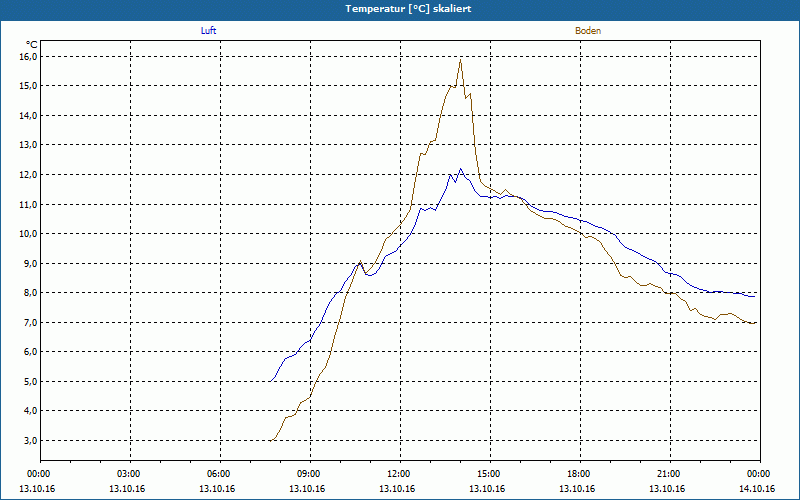The height and width of the screenshot is (500, 800).
Task: Click the 11,0 y-axis label
Action: coord(29,204)
